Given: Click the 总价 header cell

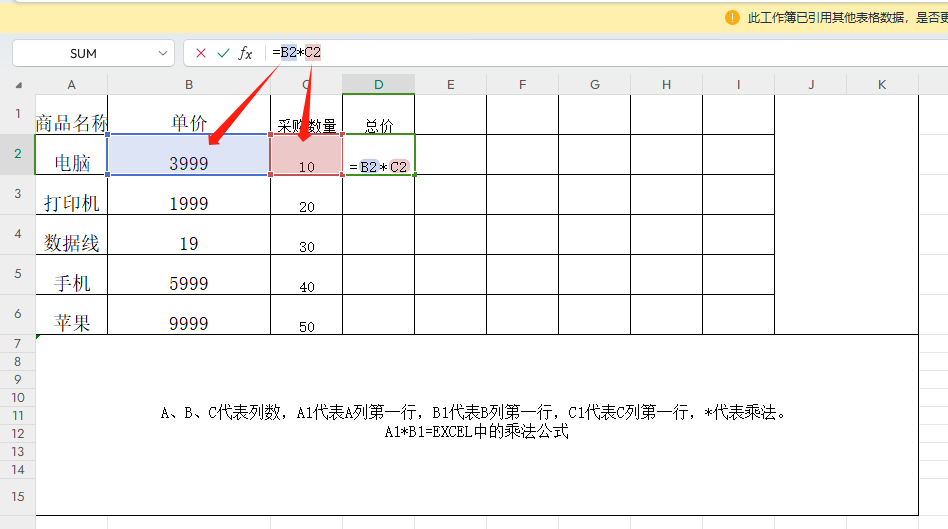Looking at the screenshot, I should [378, 114].
